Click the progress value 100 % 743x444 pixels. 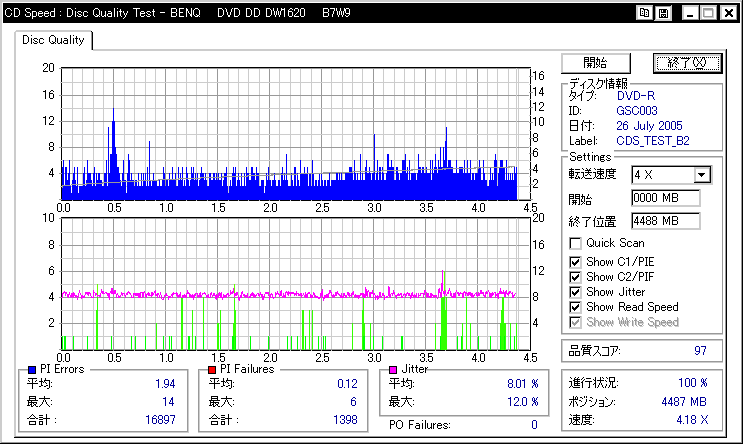(x=693, y=383)
